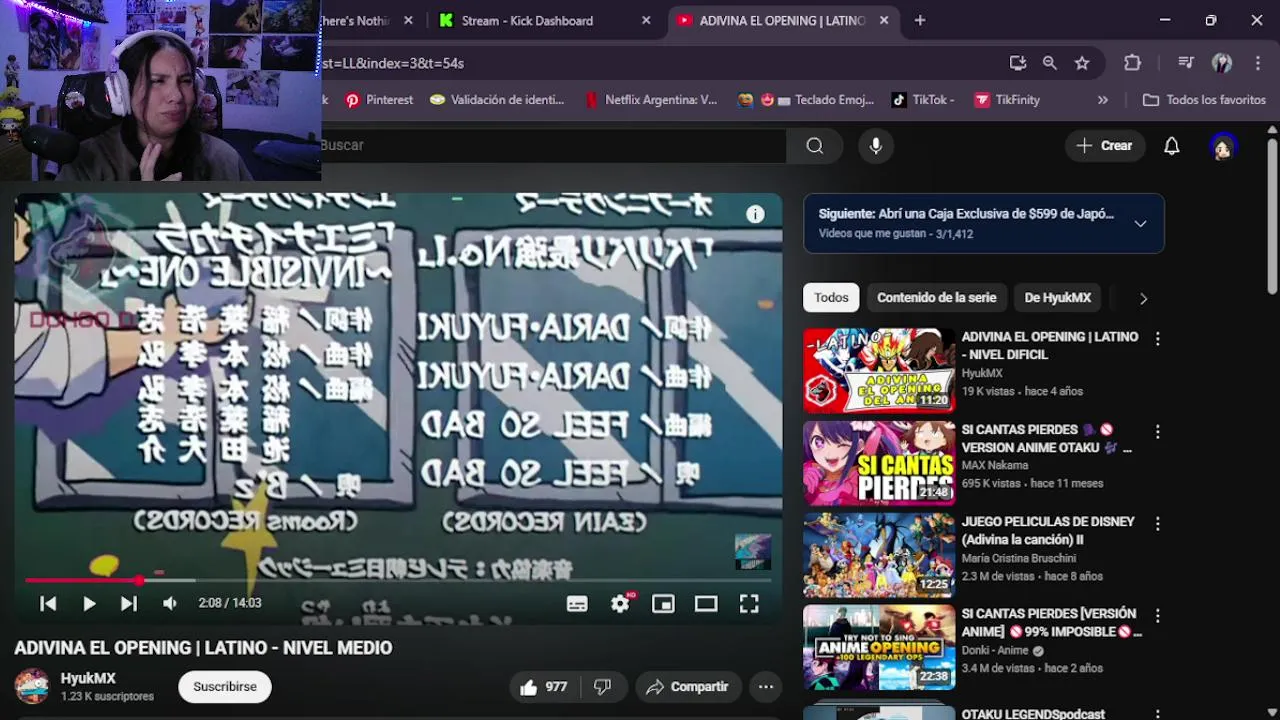Open a new browser tab
1280x720 pixels.
pyautogui.click(x=920, y=20)
